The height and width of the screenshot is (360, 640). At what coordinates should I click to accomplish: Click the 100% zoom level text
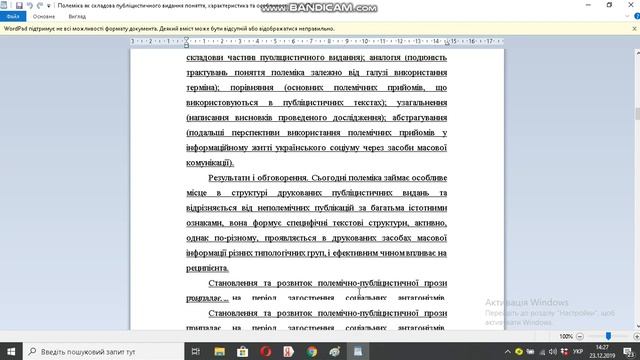tap(566, 336)
